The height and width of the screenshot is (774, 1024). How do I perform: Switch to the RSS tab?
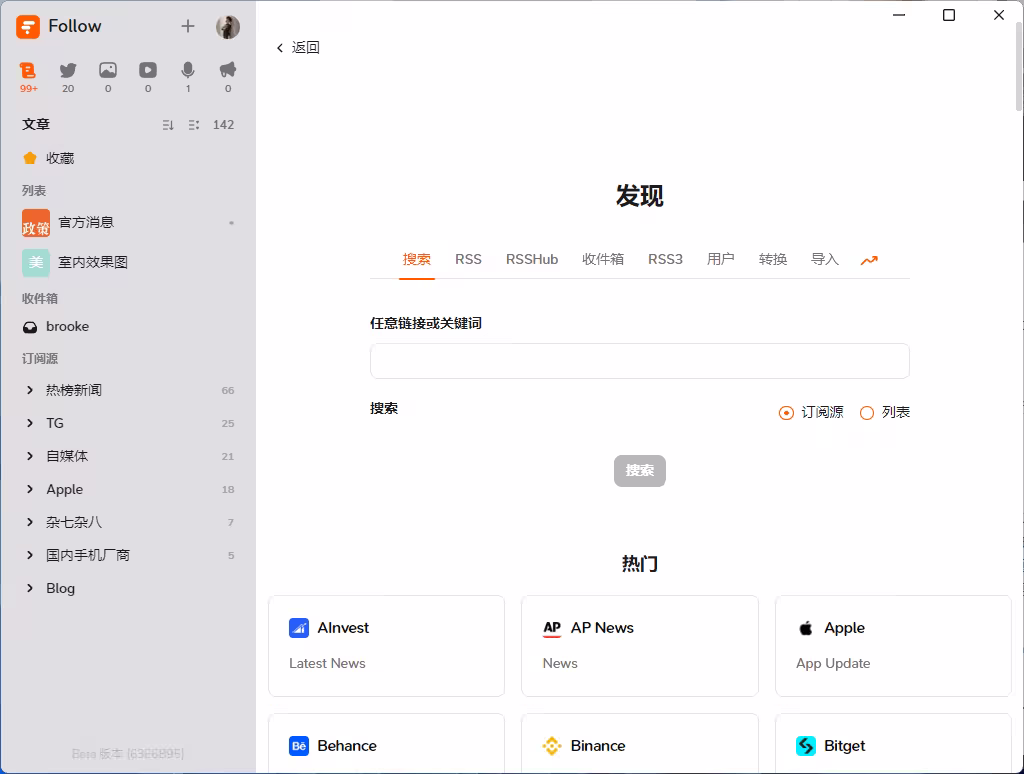[x=468, y=259]
